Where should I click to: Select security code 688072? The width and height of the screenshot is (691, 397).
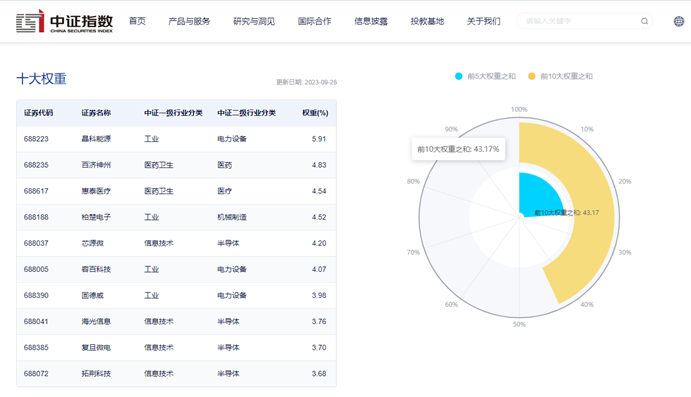(36, 373)
